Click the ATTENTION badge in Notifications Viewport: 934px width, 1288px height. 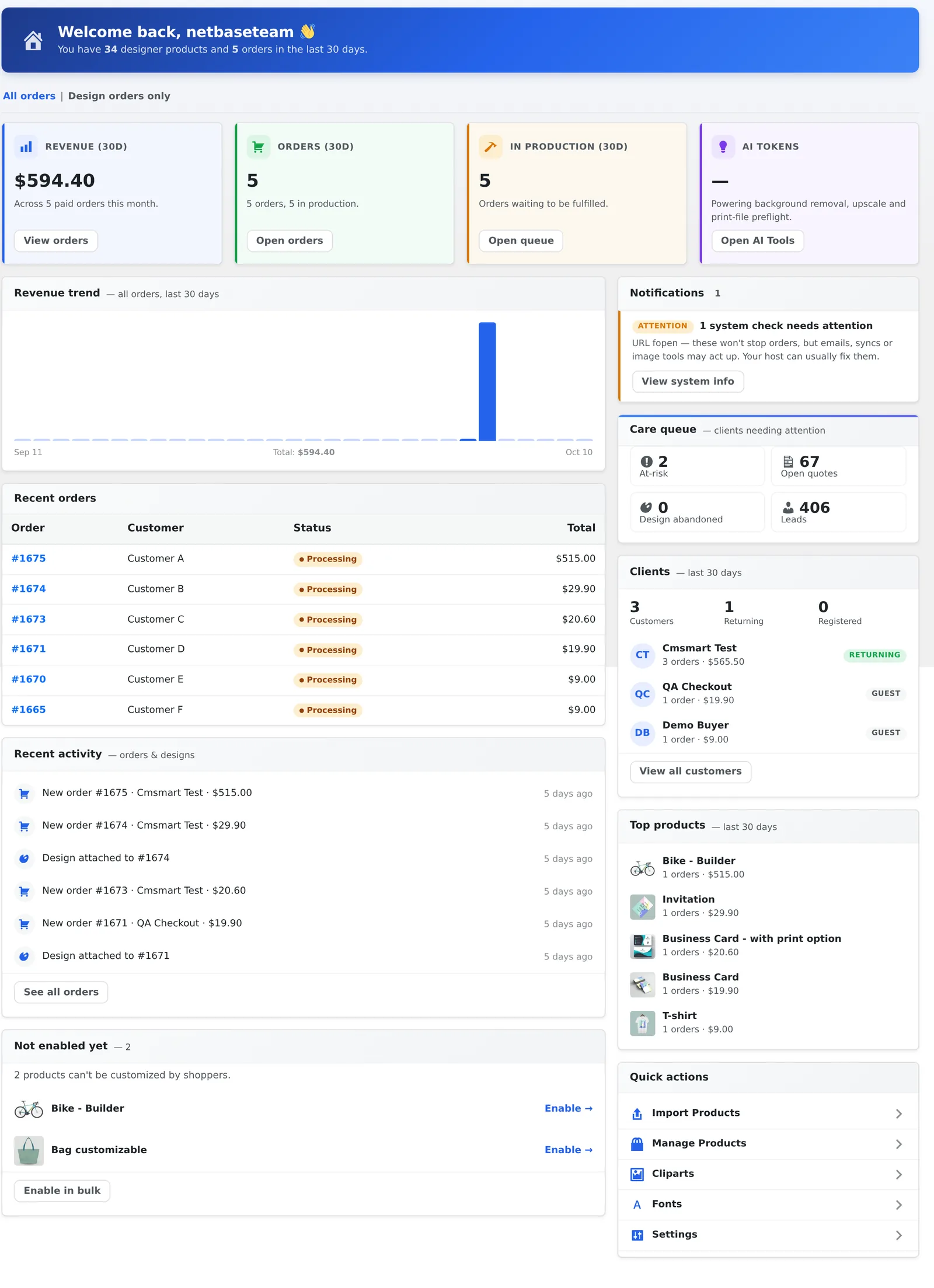click(x=662, y=326)
